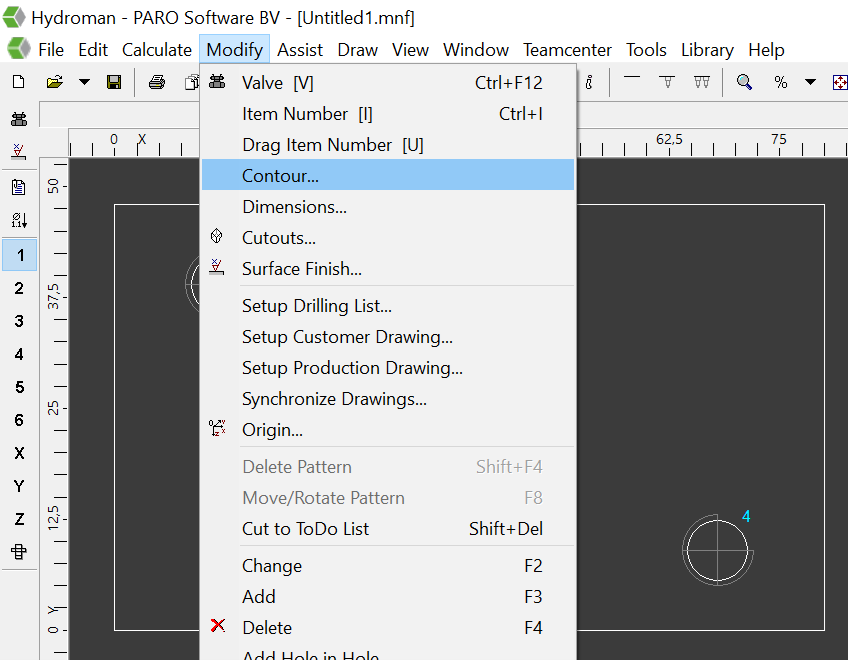Choose Item Number [I] menu entry
Screen dimensions: 848x660
pyautogui.click(x=388, y=114)
